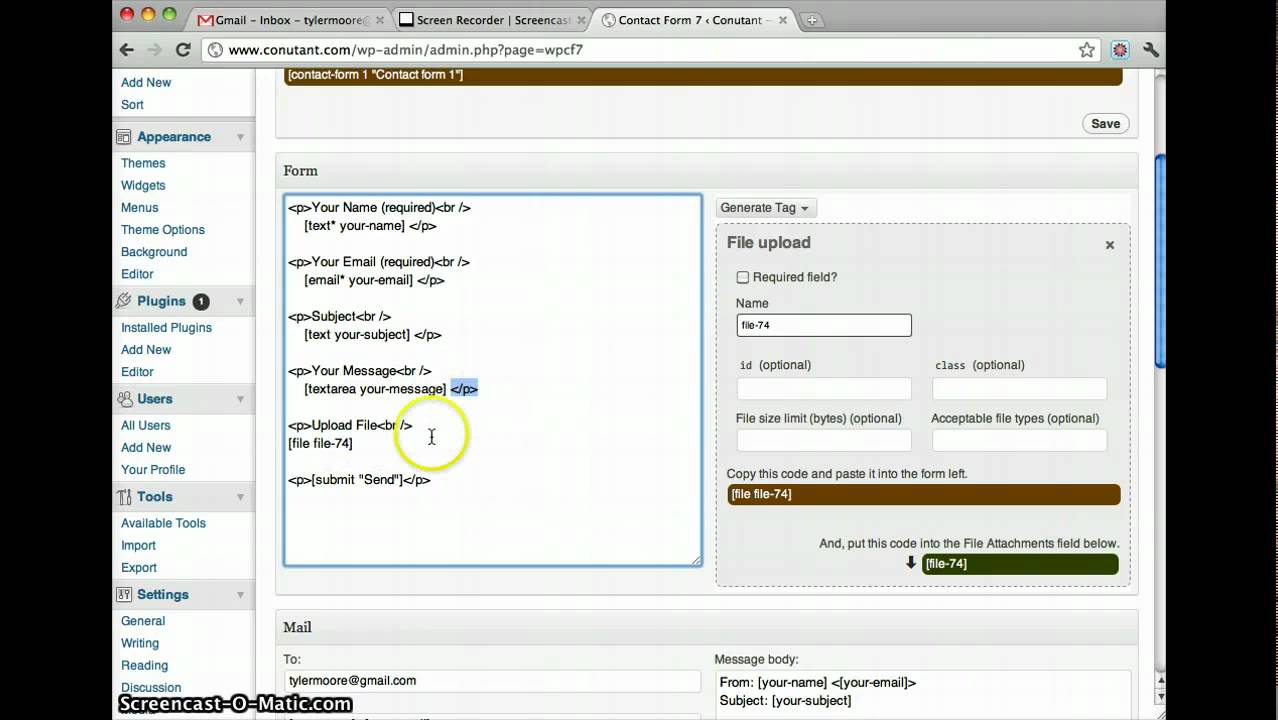The height and width of the screenshot is (720, 1278).
Task: Click the Save button
Action: [1105, 124]
